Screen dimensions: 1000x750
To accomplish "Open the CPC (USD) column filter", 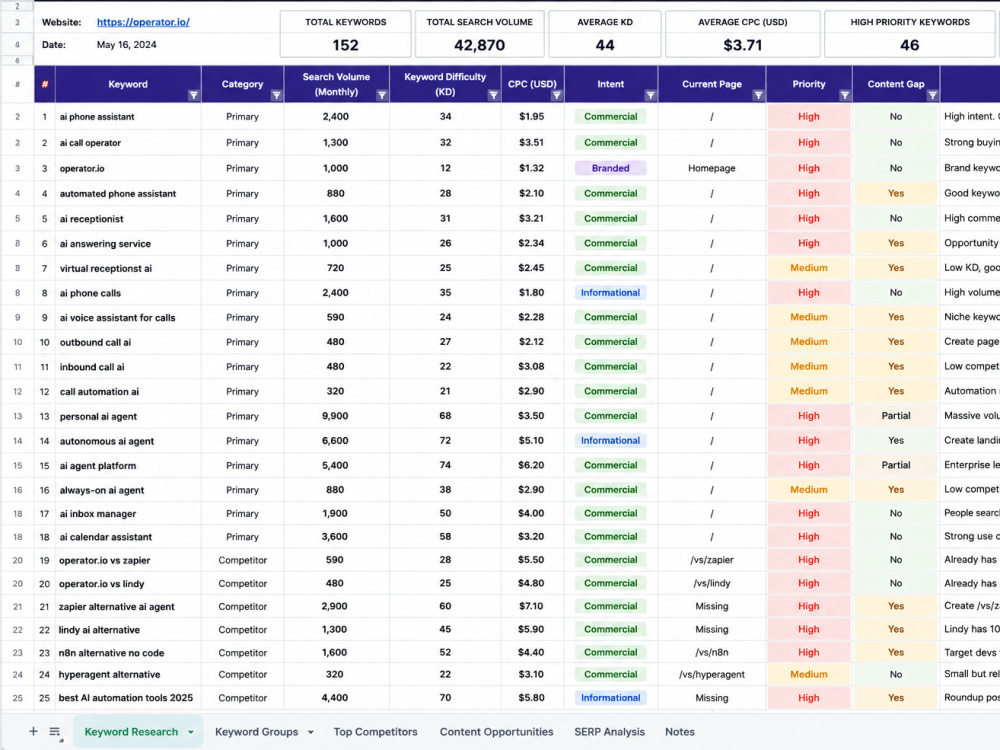I will 557,96.
